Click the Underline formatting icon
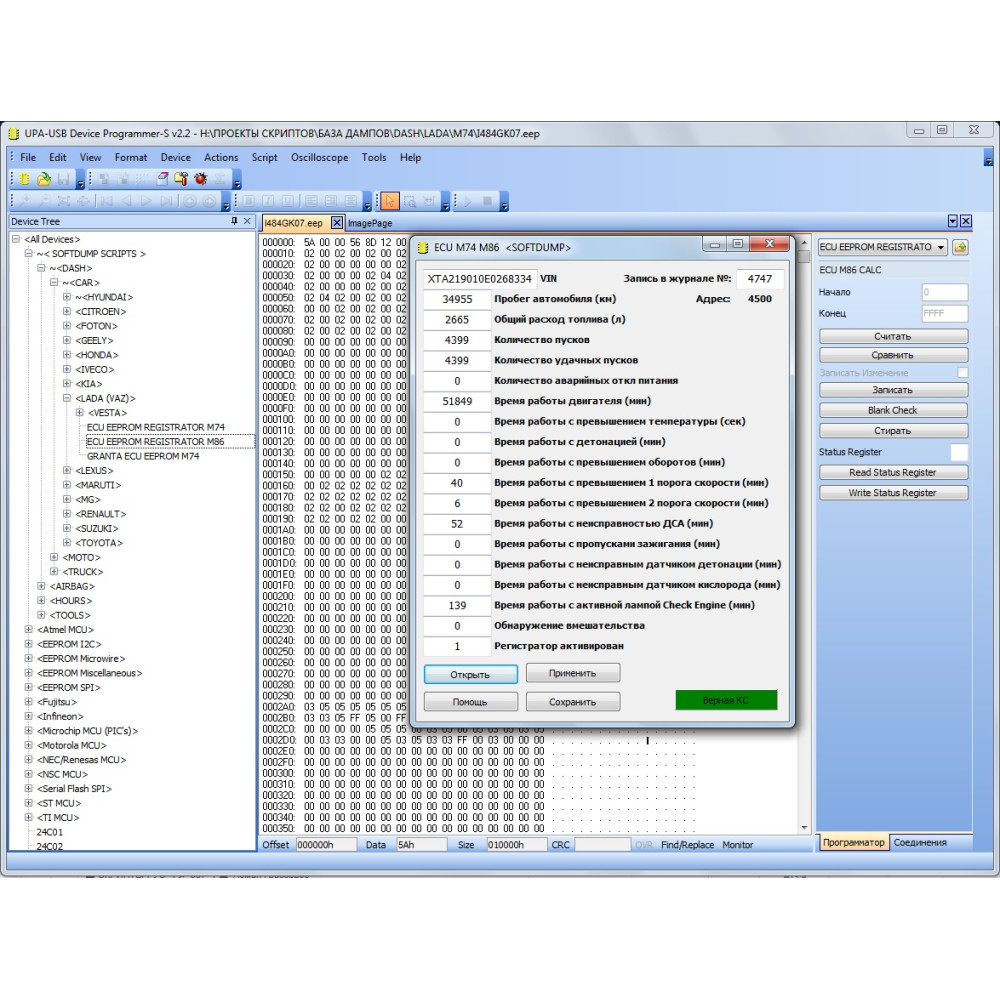This screenshot has height=1000, width=1000. tap(288, 201)
